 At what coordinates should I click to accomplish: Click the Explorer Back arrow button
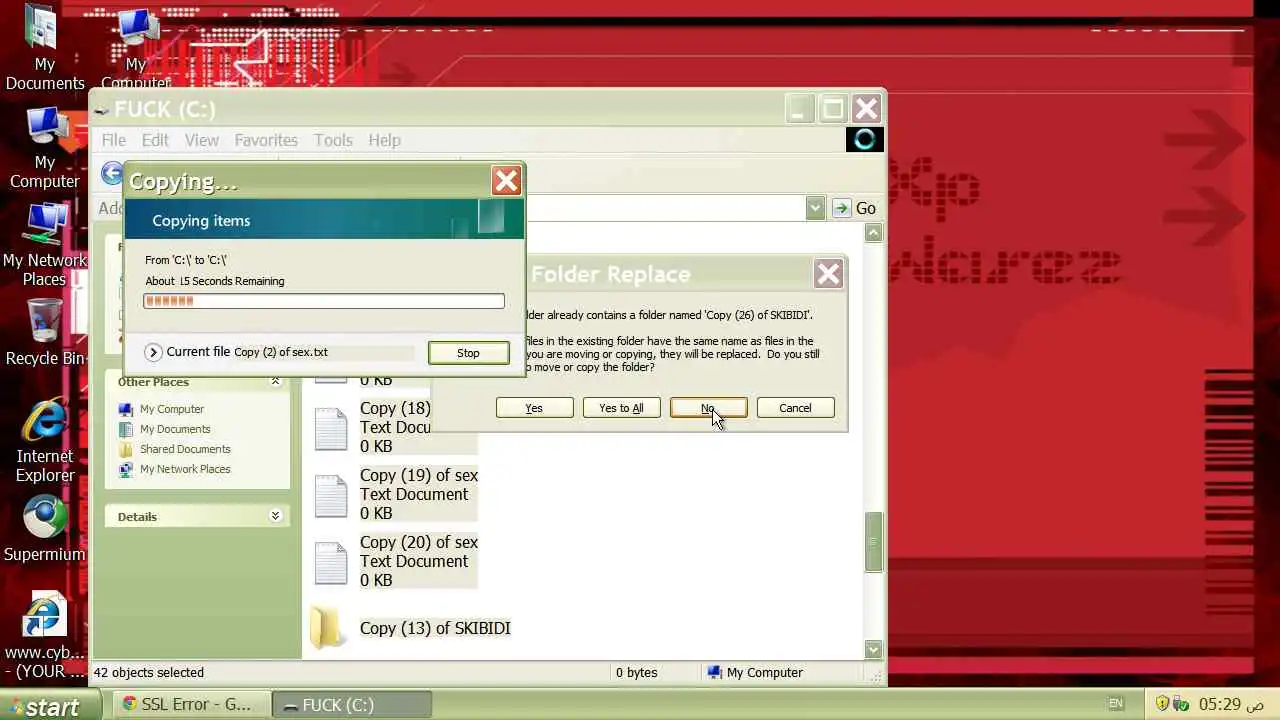(112, 174)
